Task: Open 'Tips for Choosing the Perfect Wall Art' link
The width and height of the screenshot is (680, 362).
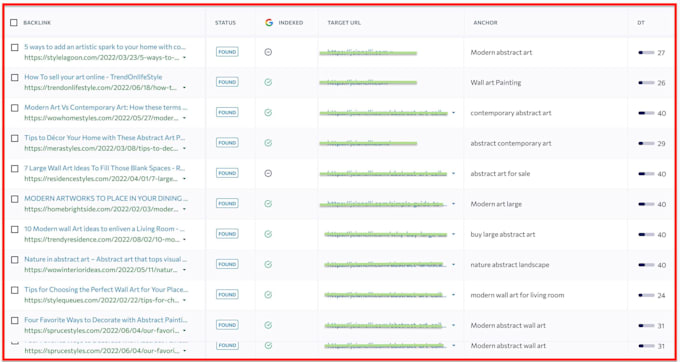Action: (106, 289)
